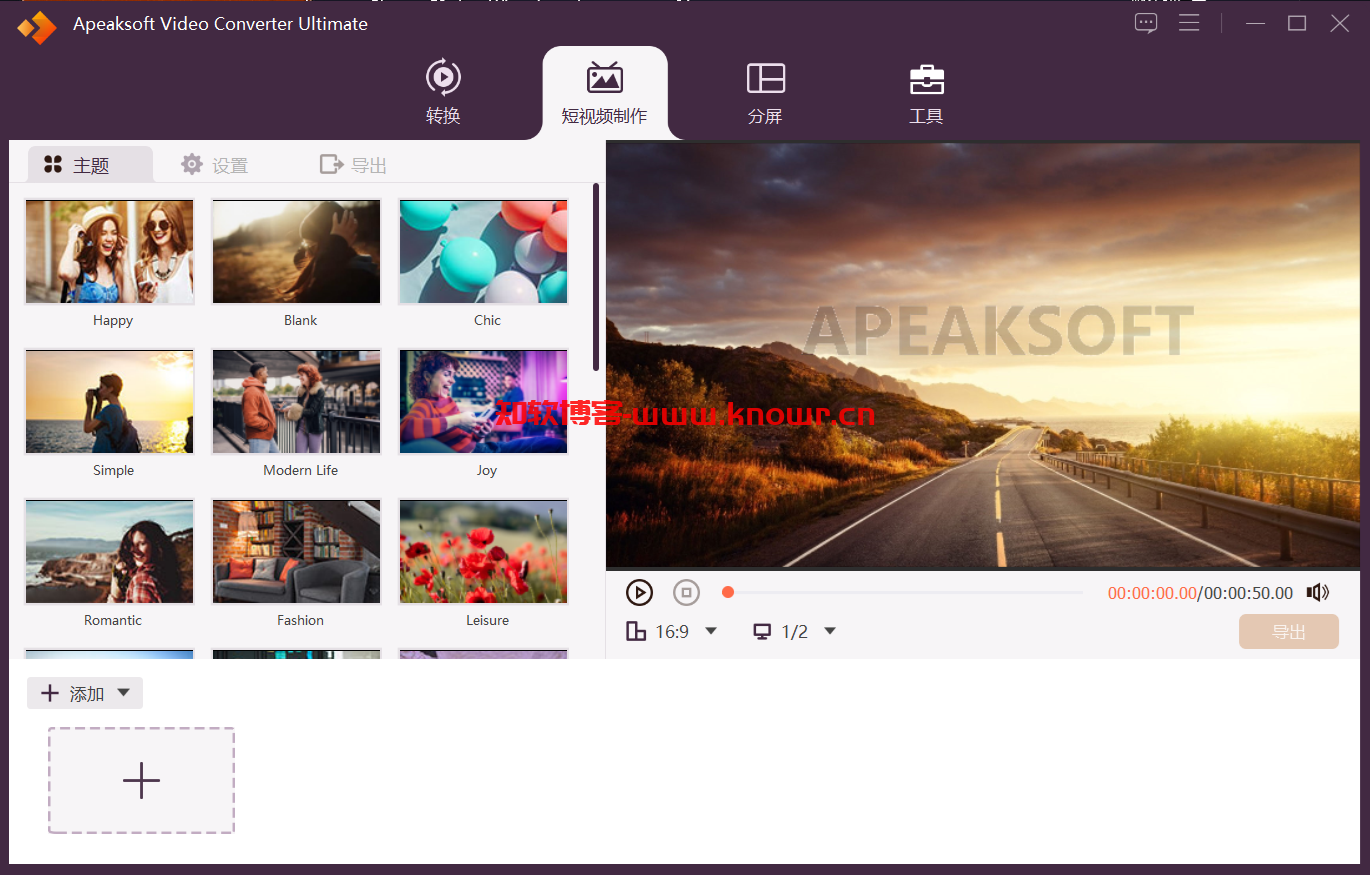Close the Apeaksoft Video Converter window
The width and height of the screenshot is (1370, 875).
pos(1340,23)
